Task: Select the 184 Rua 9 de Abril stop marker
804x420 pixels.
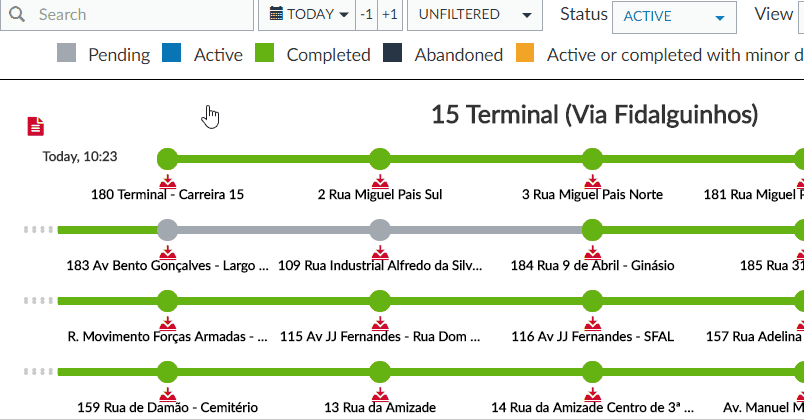Action: point(592,230)
